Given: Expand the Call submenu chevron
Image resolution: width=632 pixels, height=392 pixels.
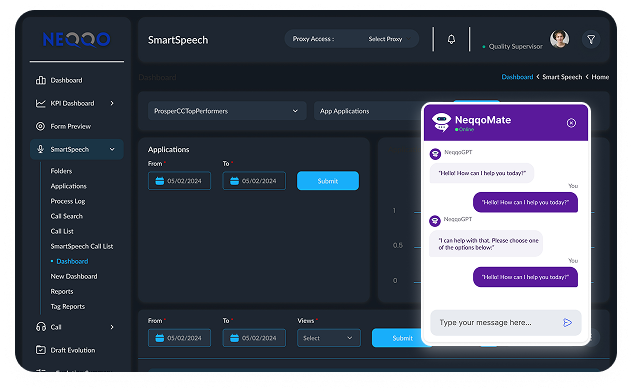Looking at the screenshot, I should 112,327.
